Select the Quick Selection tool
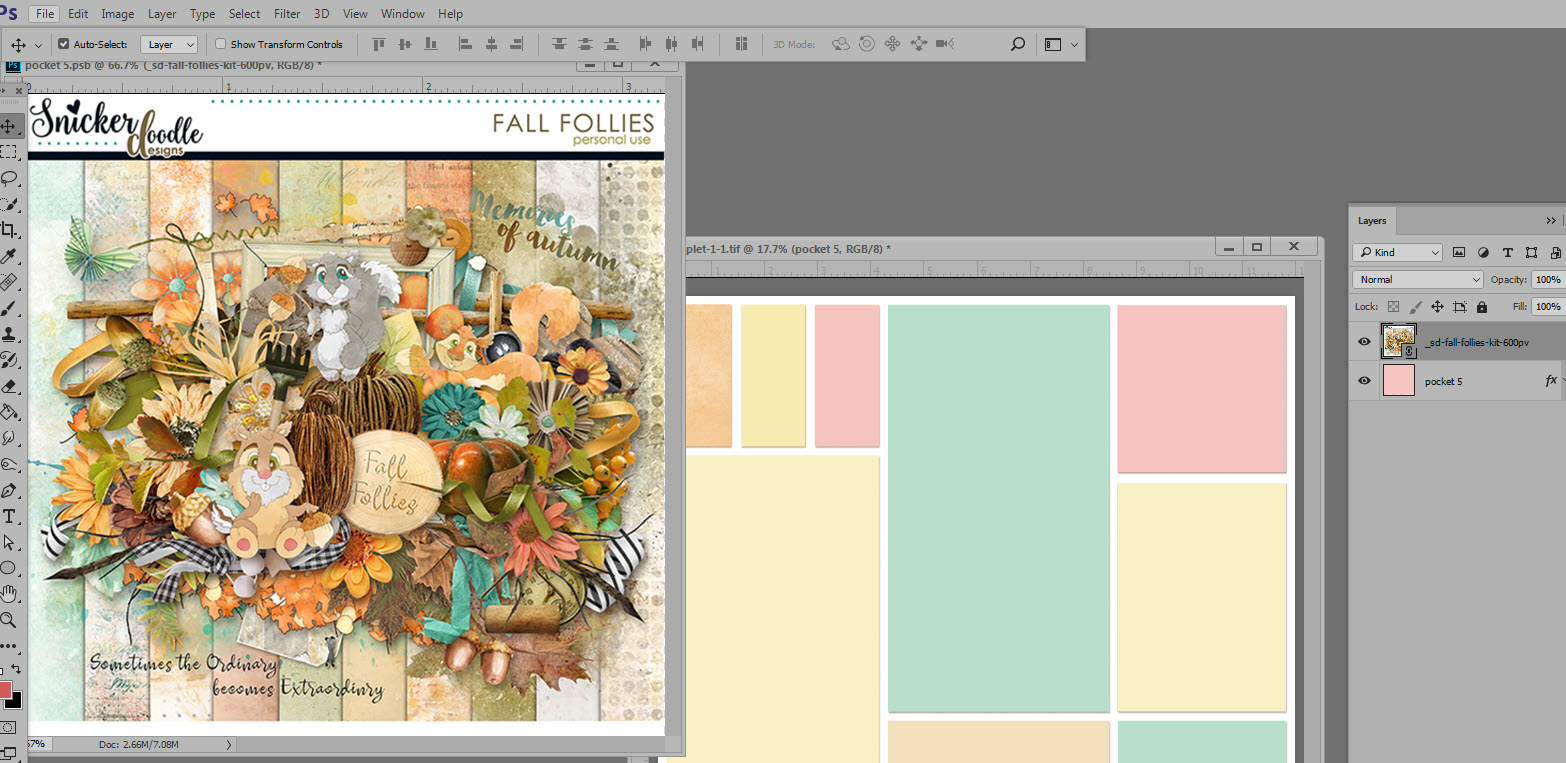The height and width of the screenshot is (763, 1566). [x=9, y=204]
